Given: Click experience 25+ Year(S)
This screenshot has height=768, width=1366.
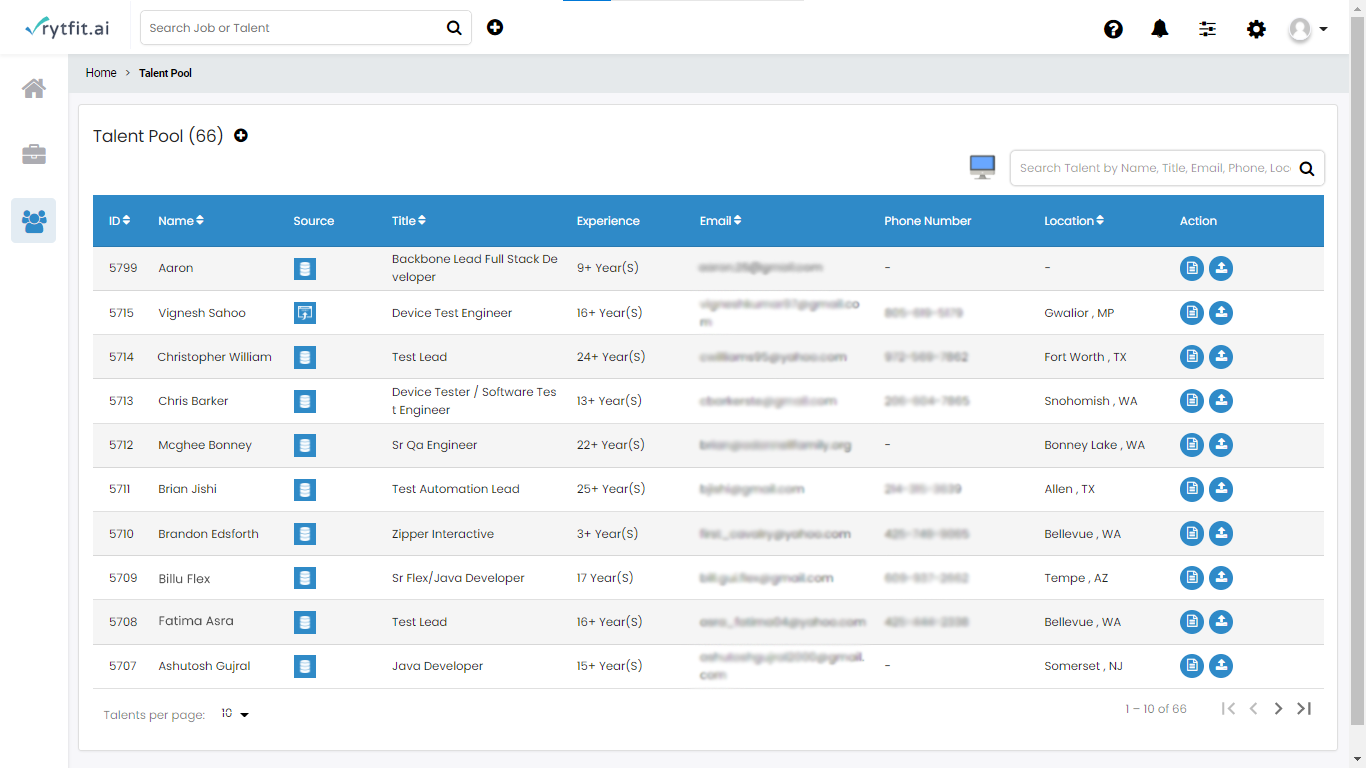Looking at the screenshot, I should [x=611, y=489].
